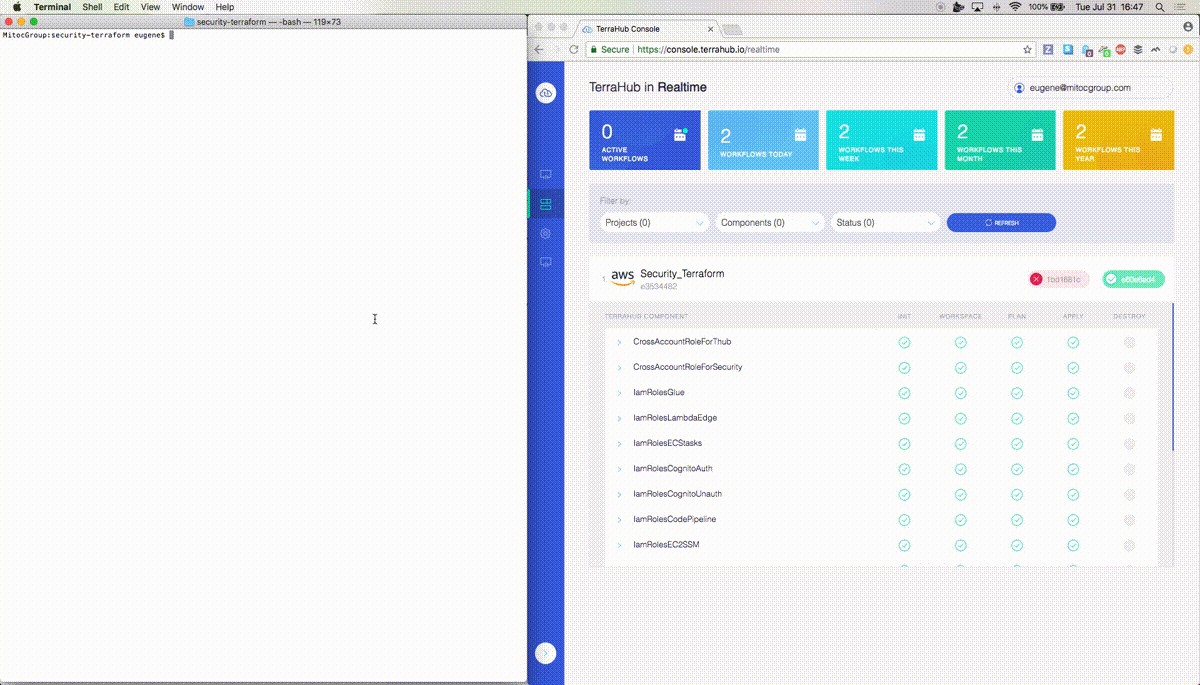This screenshot has width=1200, height=685.
Task: Click Destroy status icon for IamRolesEC2SSM
Action: 1129,545
